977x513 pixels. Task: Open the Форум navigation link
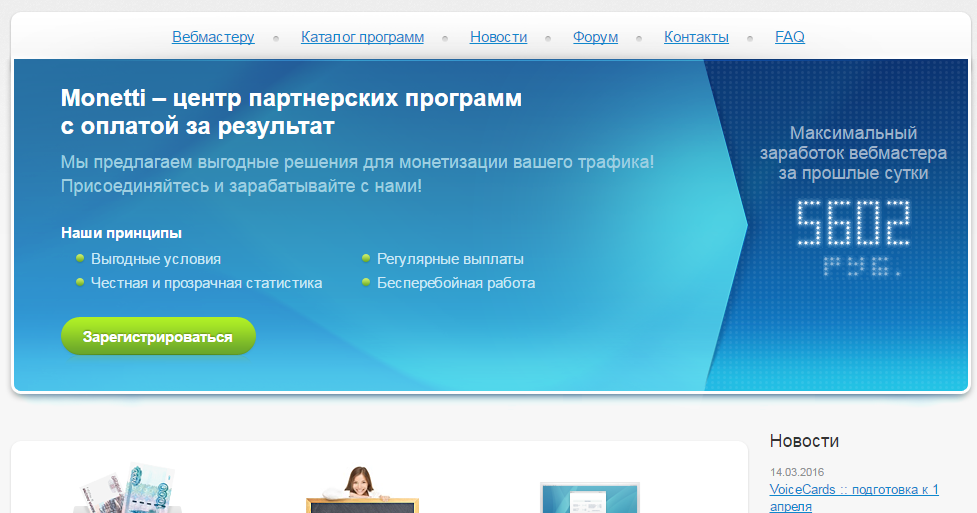596,37
